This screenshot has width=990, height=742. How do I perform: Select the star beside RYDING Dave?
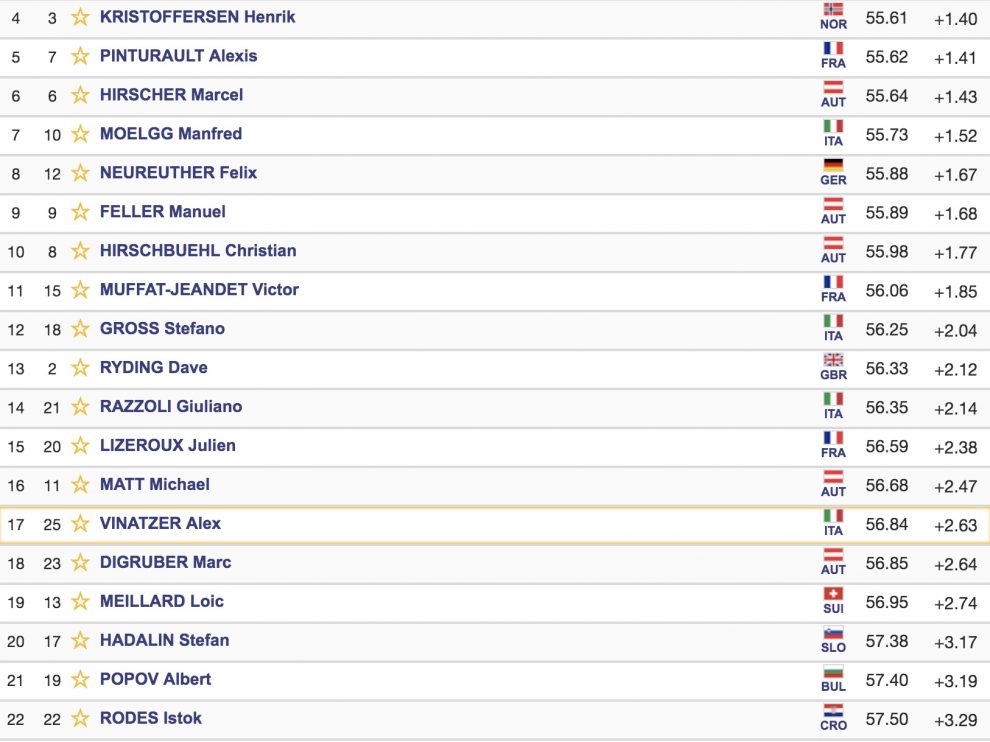pyautogui.click(x=80, y=368)
